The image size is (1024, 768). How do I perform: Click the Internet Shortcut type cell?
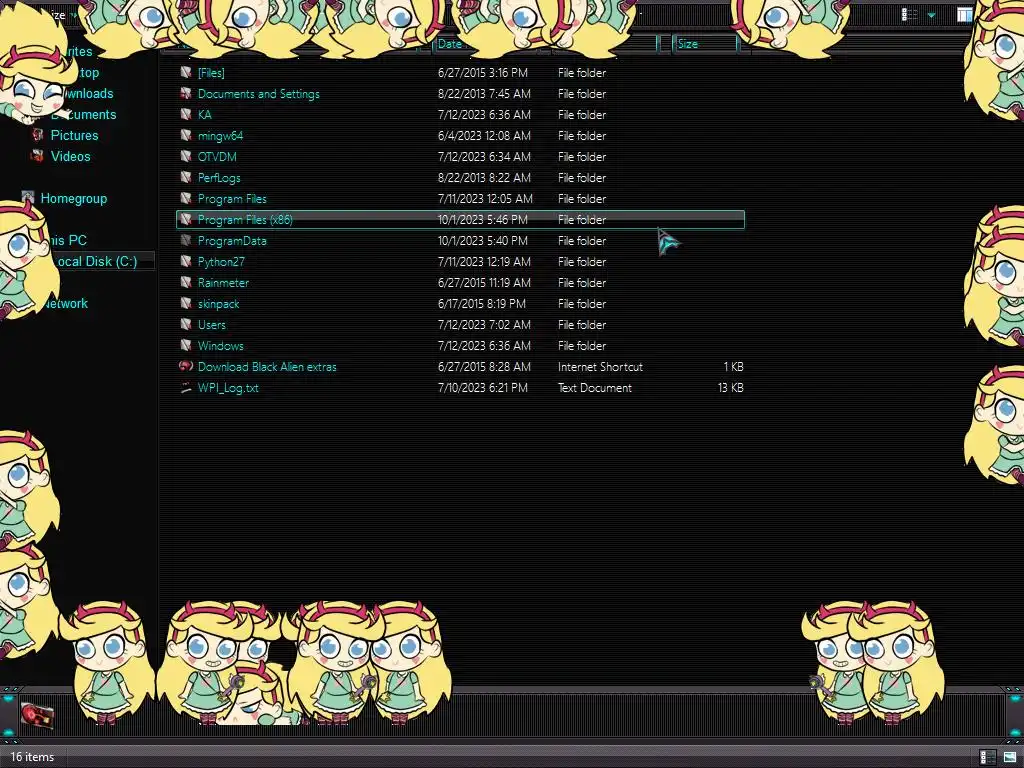click(600, 366)
